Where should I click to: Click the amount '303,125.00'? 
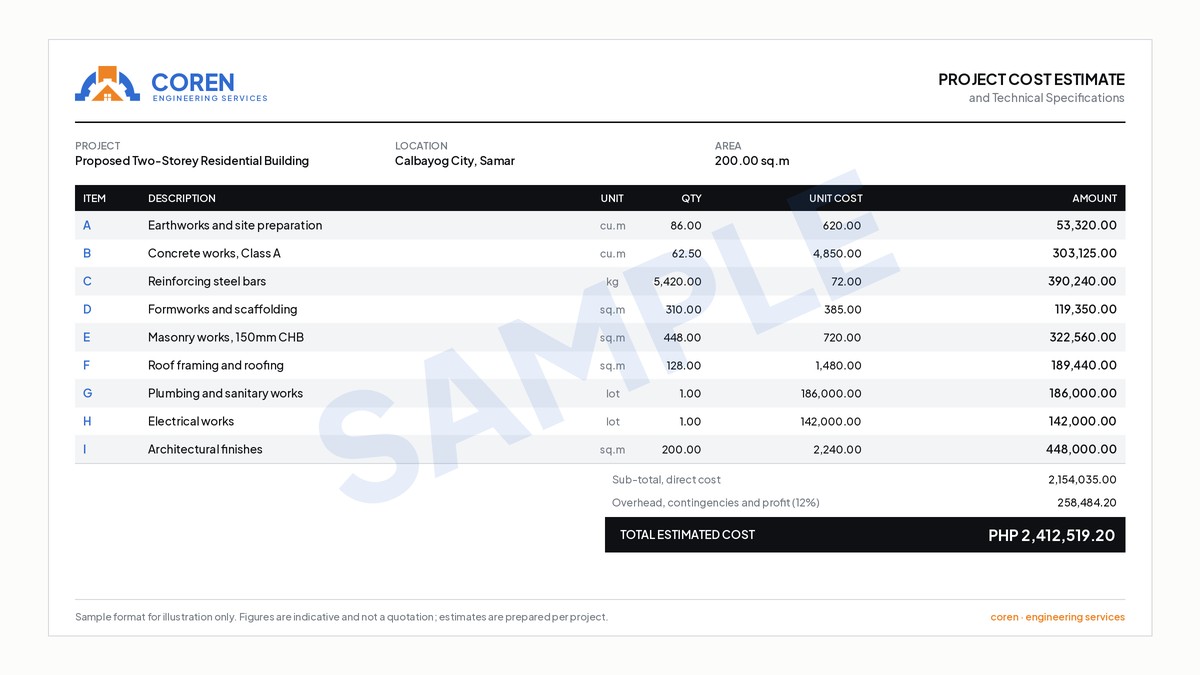1084,254
